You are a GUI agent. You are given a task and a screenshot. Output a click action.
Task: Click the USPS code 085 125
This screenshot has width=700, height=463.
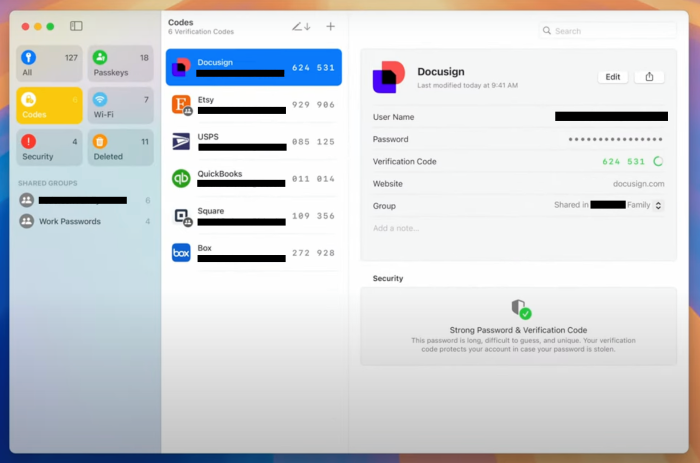(313, 142)
